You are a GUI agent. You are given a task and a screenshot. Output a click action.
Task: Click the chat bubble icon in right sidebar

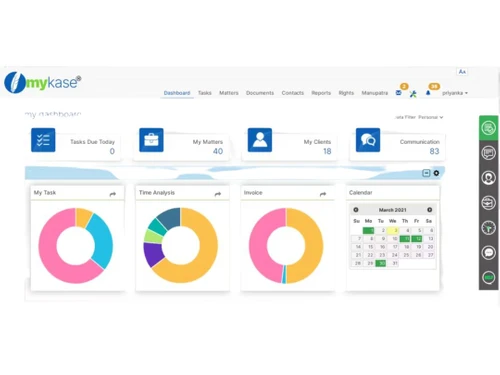pos(488,253)
